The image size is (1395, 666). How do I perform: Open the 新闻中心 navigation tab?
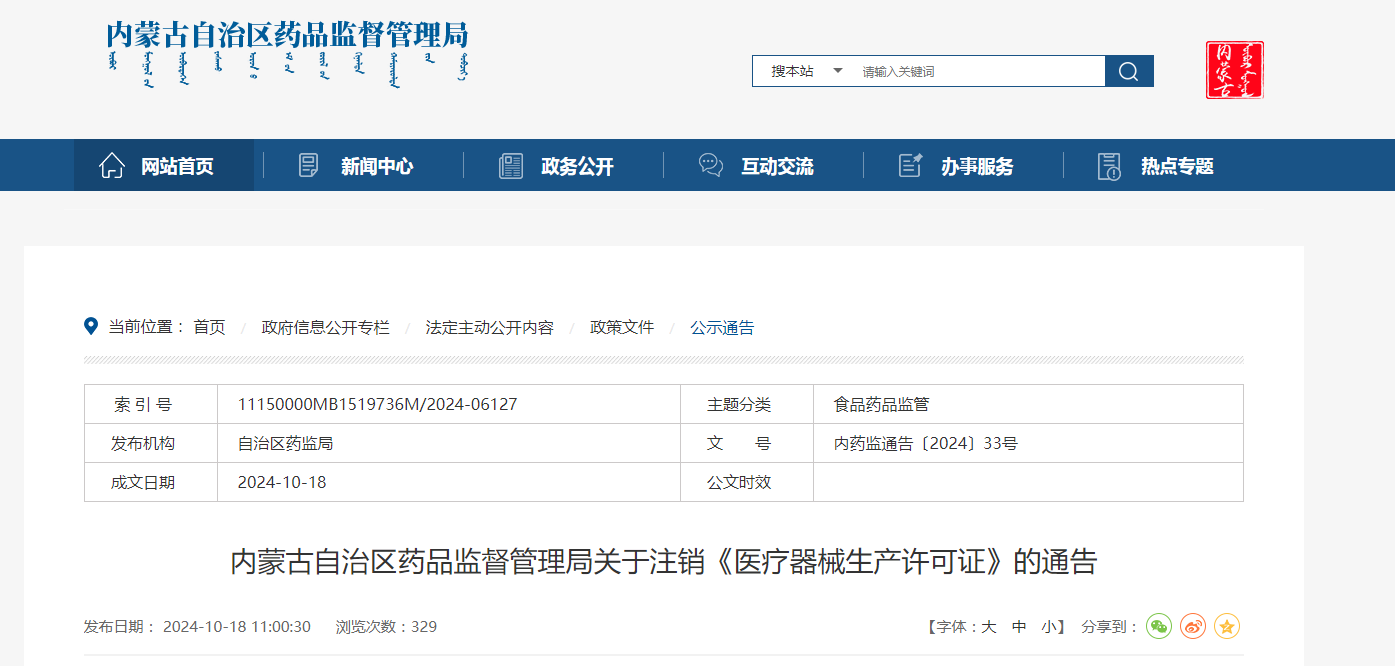point(376,167)
